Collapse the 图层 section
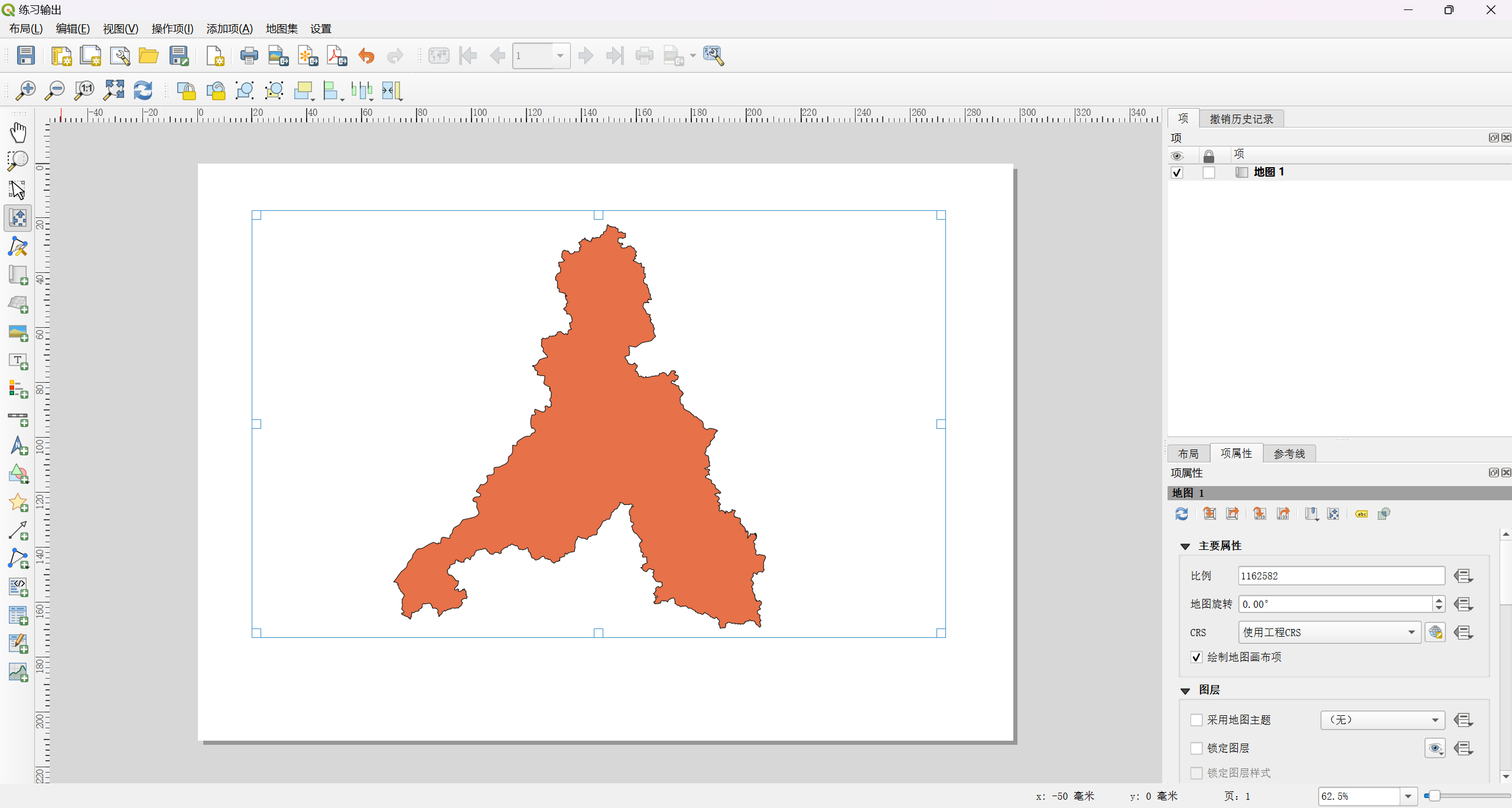The width and height of the screenshot is (1512, 808). (1185, 690)
